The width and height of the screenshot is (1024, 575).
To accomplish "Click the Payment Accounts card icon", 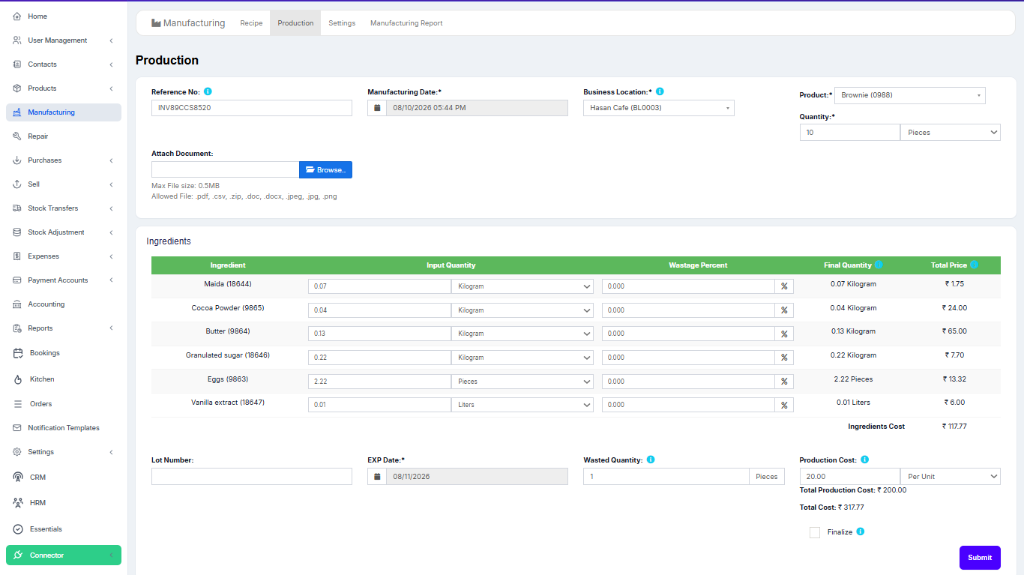I will coord(17,280).
